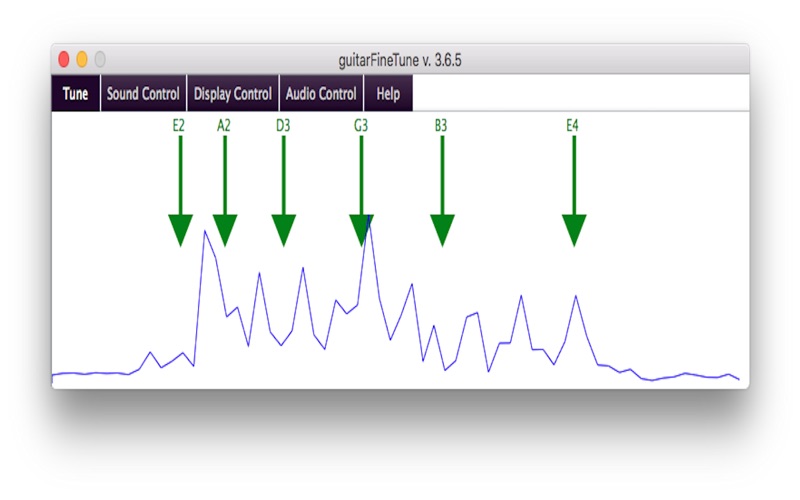Viewport: 800px width, 500px height.
Task: Click the guitarFineTune v. 3.6.5 title text
Action: point(400,60)
